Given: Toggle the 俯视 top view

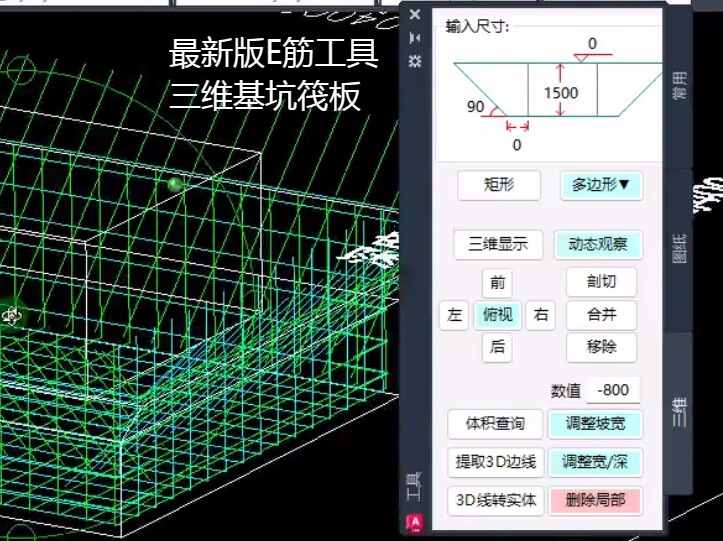Looking at the screenshot, I should coord(498,315).
